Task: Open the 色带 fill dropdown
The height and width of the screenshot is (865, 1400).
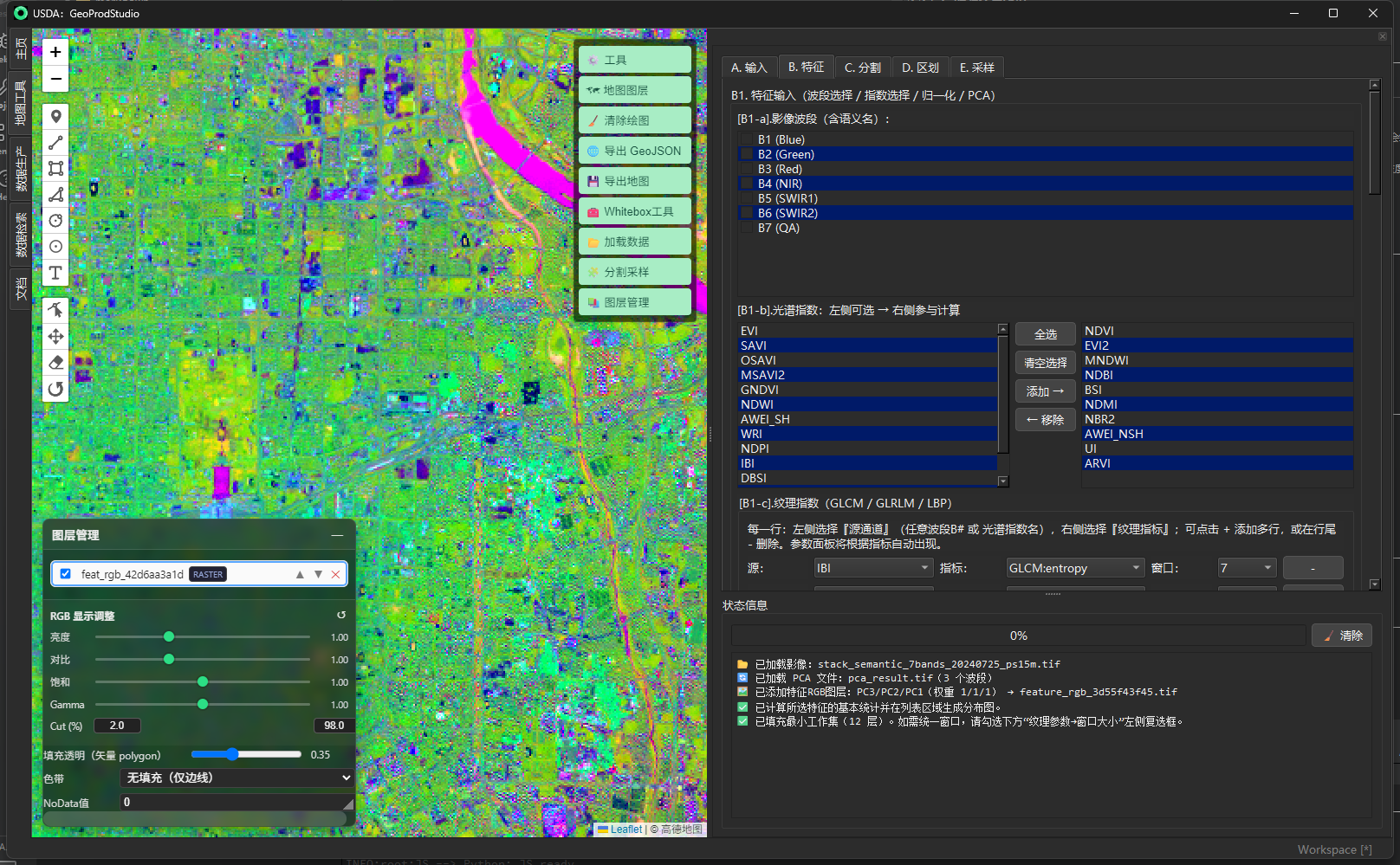Action: tap(236, 778)
